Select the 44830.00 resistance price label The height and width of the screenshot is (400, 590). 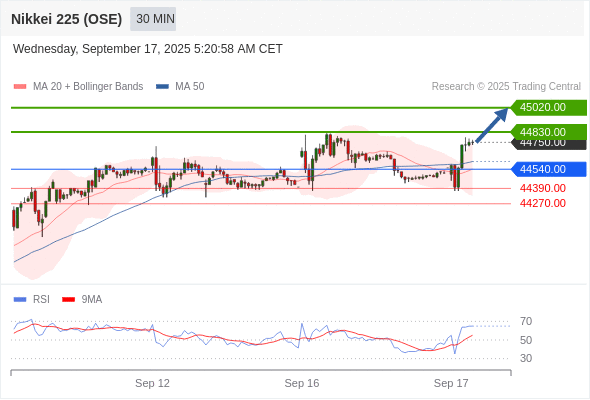tap(548, 132)
